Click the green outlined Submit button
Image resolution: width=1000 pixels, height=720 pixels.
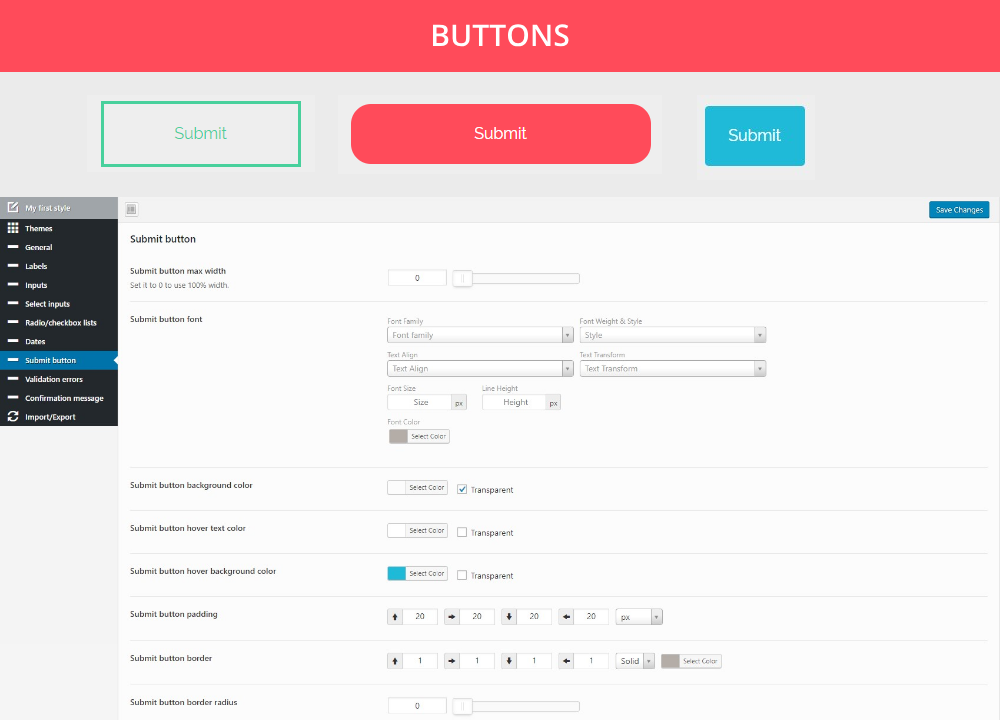[x=201, y=134]
